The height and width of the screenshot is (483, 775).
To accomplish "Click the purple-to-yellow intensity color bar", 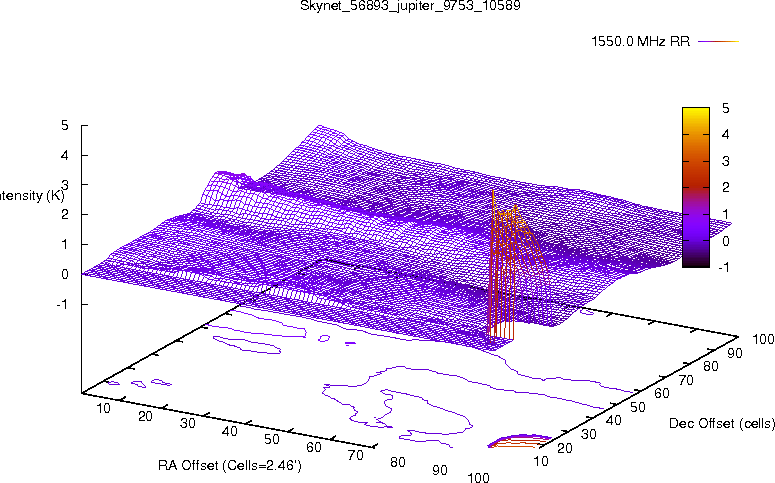I will pyautogui.click(x=695, y=187).
